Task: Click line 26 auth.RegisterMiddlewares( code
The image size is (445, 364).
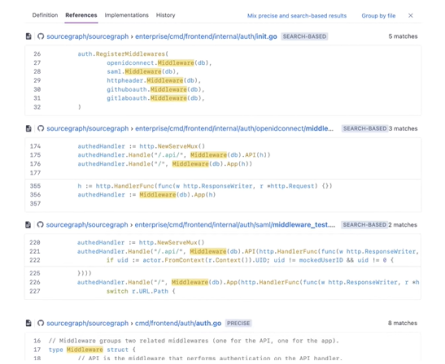Action: tap(123, 54)
